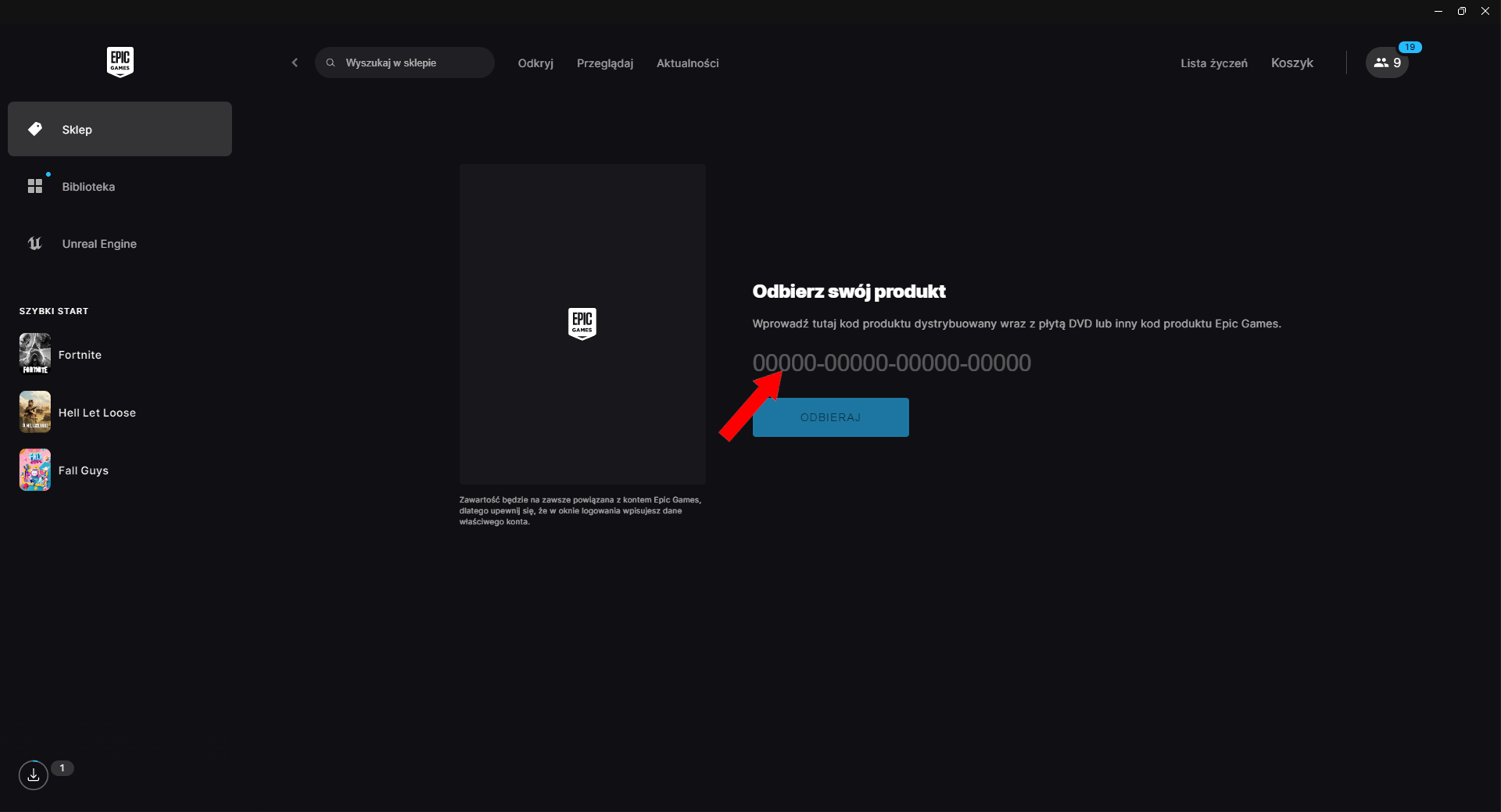Viewport: 1501px width, 812px height.
Task: Click the search magnifier icon
Action: 331,63
